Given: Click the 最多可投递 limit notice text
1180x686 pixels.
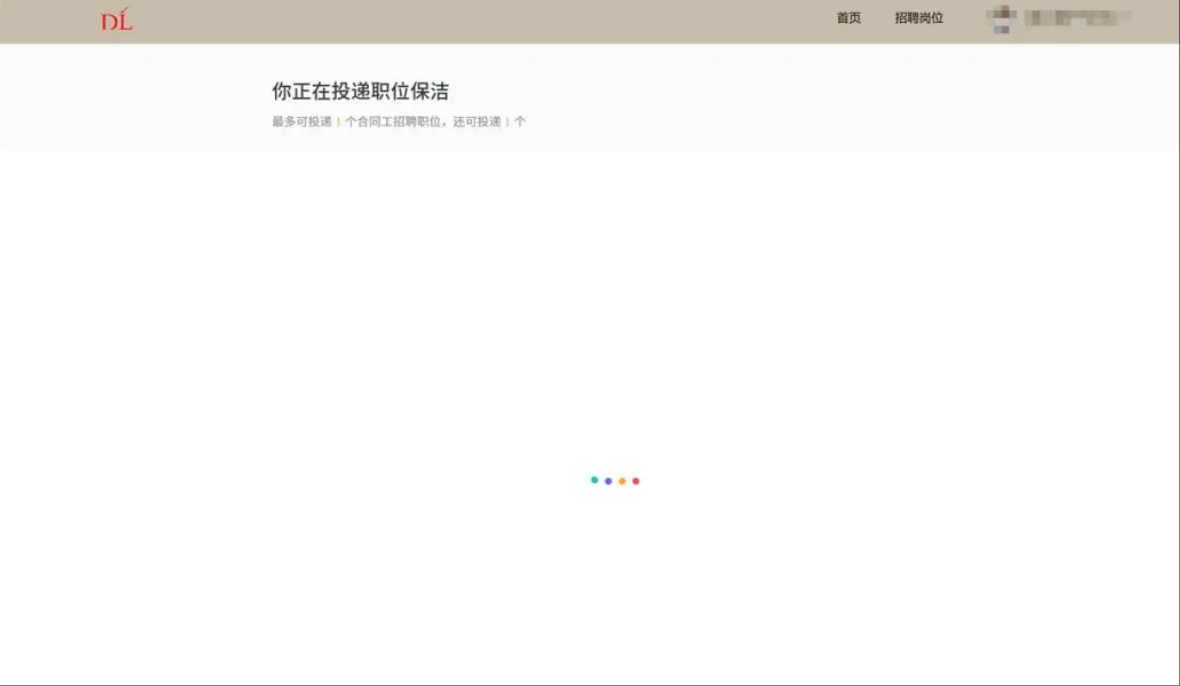Looking at the screenshot, I should pos(399,122).
